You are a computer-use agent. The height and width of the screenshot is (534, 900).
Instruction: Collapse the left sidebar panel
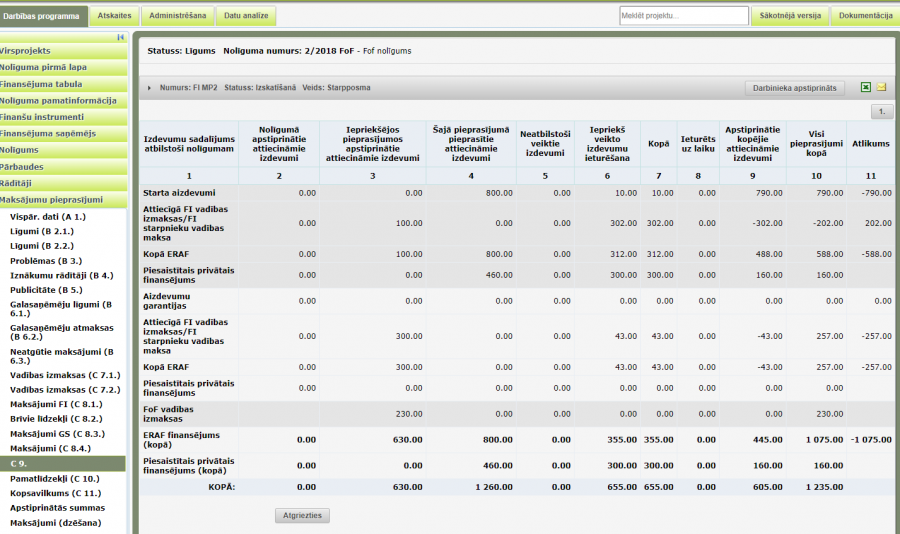(x=121, y=37)
